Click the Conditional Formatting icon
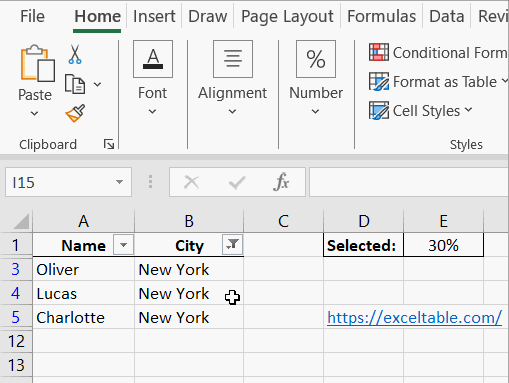Screen dimensions: 509x383 coord(379,52)
